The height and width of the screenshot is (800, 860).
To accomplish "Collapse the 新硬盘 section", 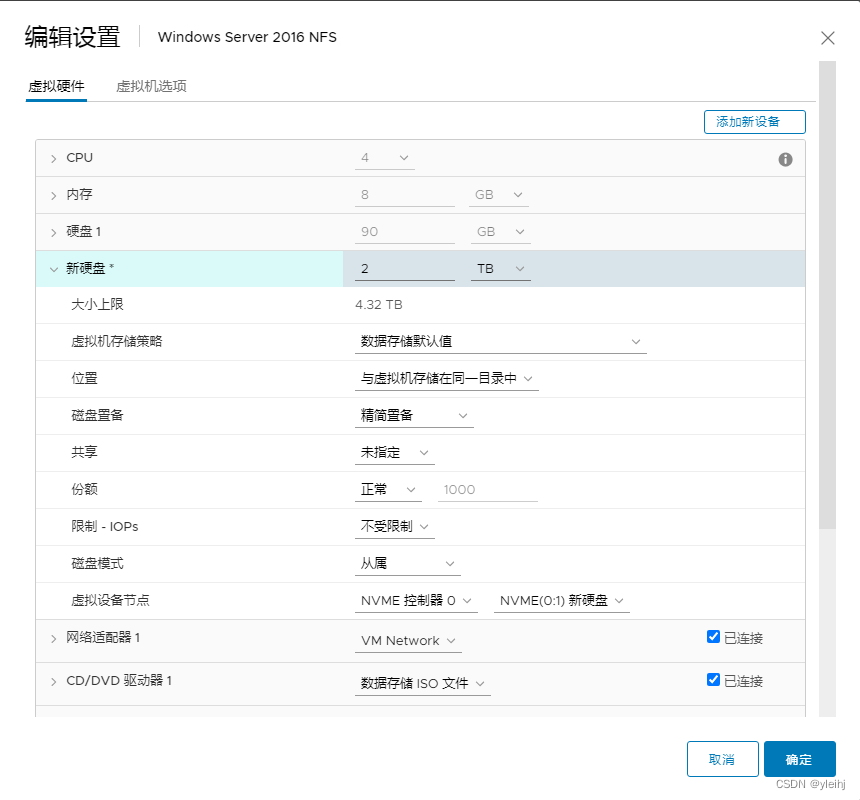I will pos(53,268).
